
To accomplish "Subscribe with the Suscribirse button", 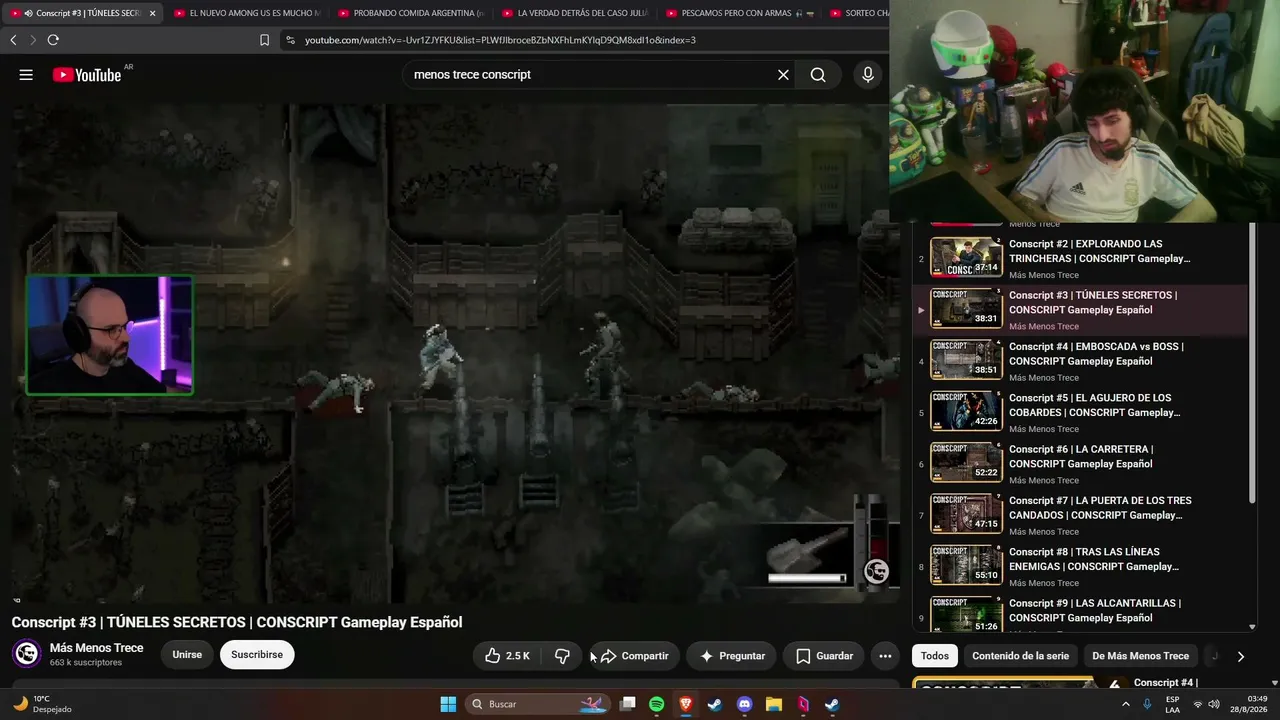I will tap(257, 655).
